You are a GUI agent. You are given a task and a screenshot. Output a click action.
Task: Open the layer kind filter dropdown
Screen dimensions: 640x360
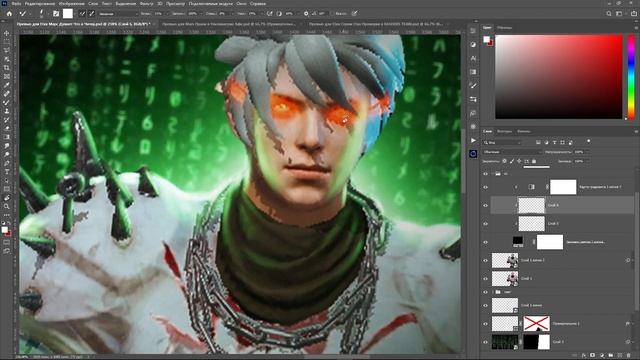[x=502, y=142]
